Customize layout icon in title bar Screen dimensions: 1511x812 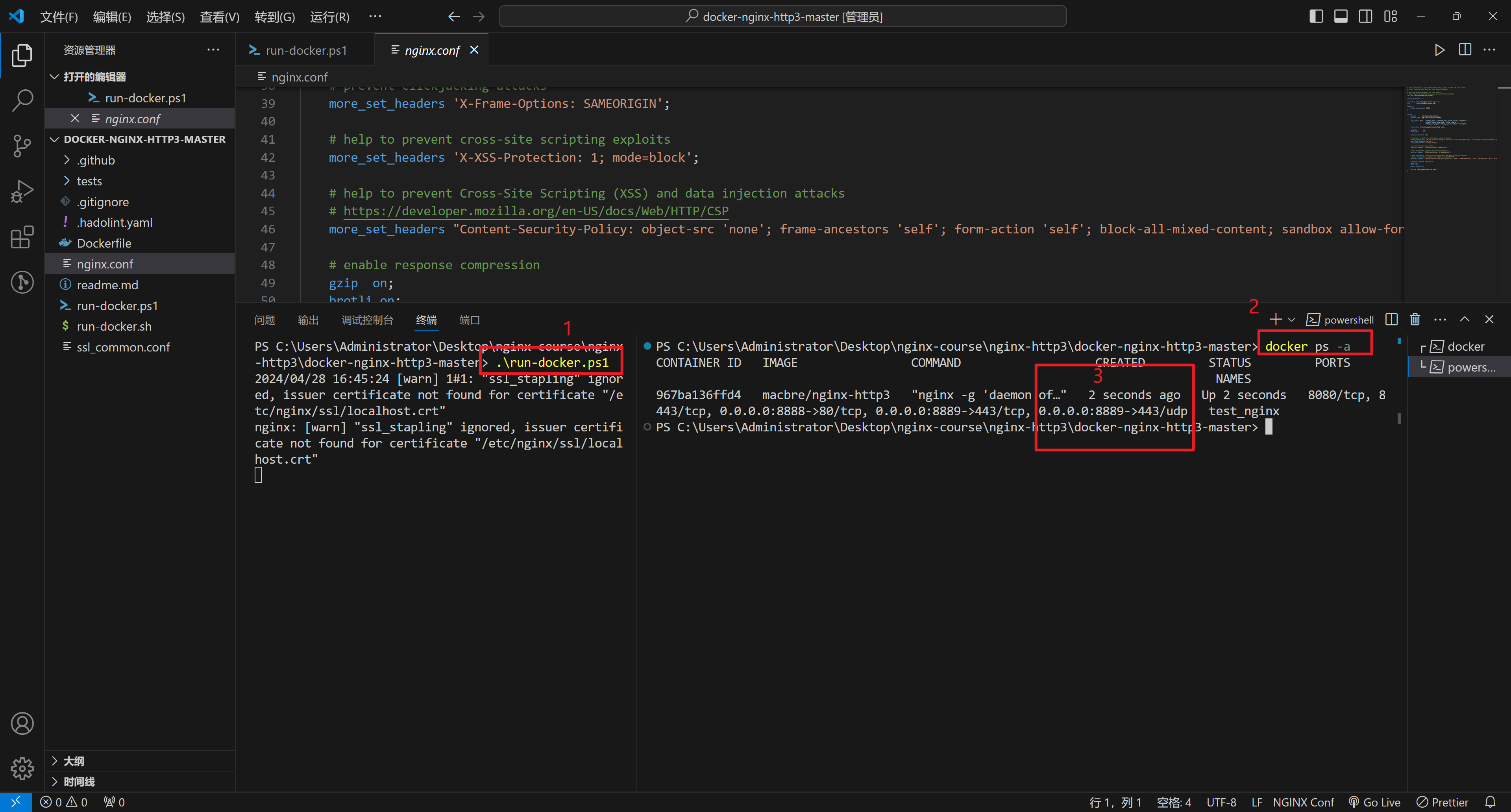tap(1390, 17)
